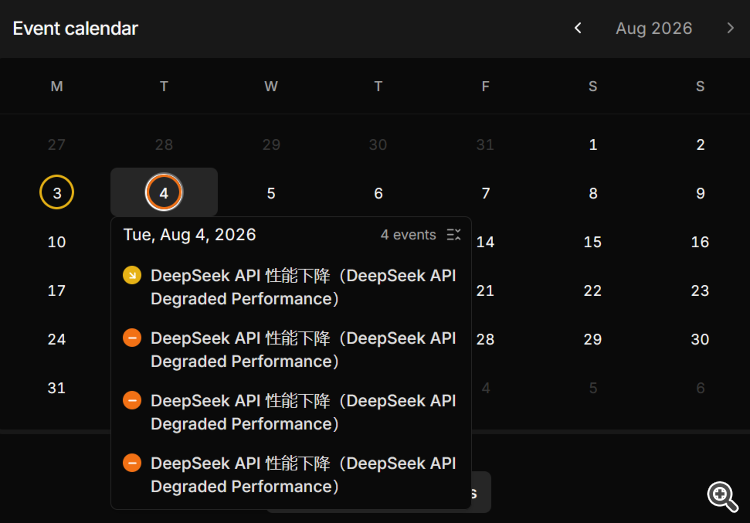Select greyed-out day 31 of July
The image size is (750, 523).
[485, 145]
